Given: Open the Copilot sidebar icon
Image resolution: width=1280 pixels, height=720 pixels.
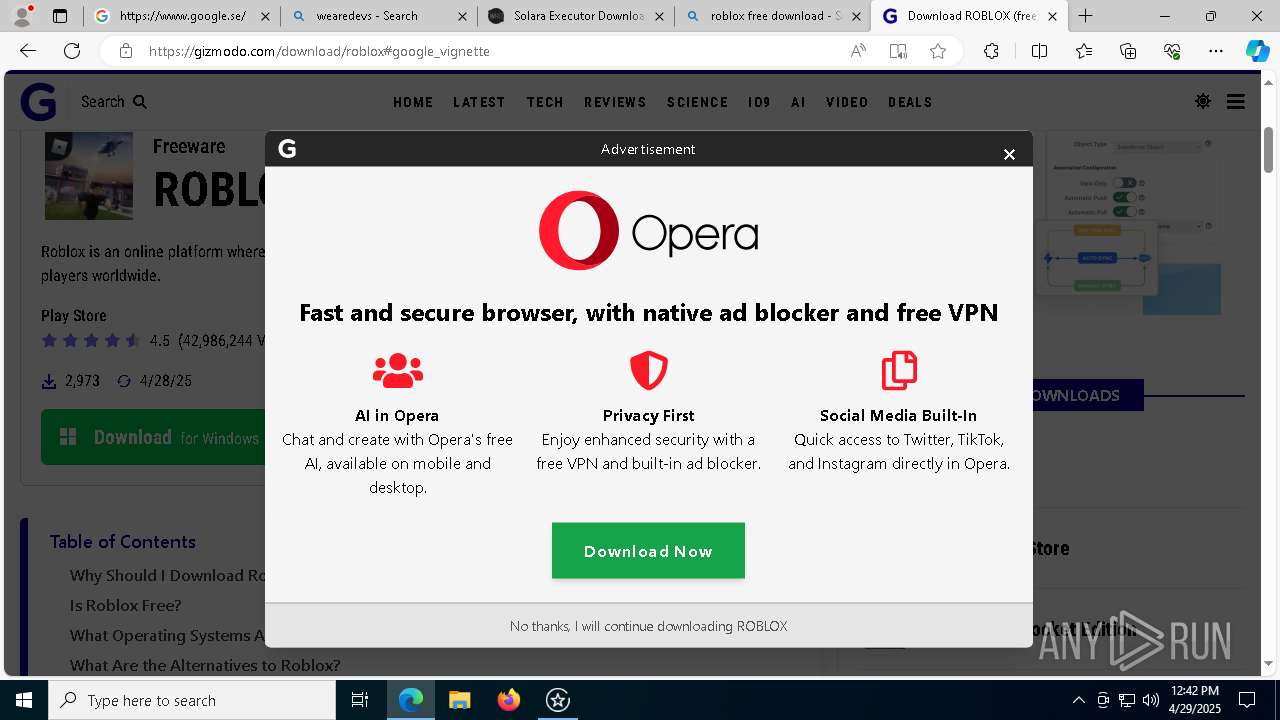Looking at the screenshot, I should click(x=1257, y=51).
